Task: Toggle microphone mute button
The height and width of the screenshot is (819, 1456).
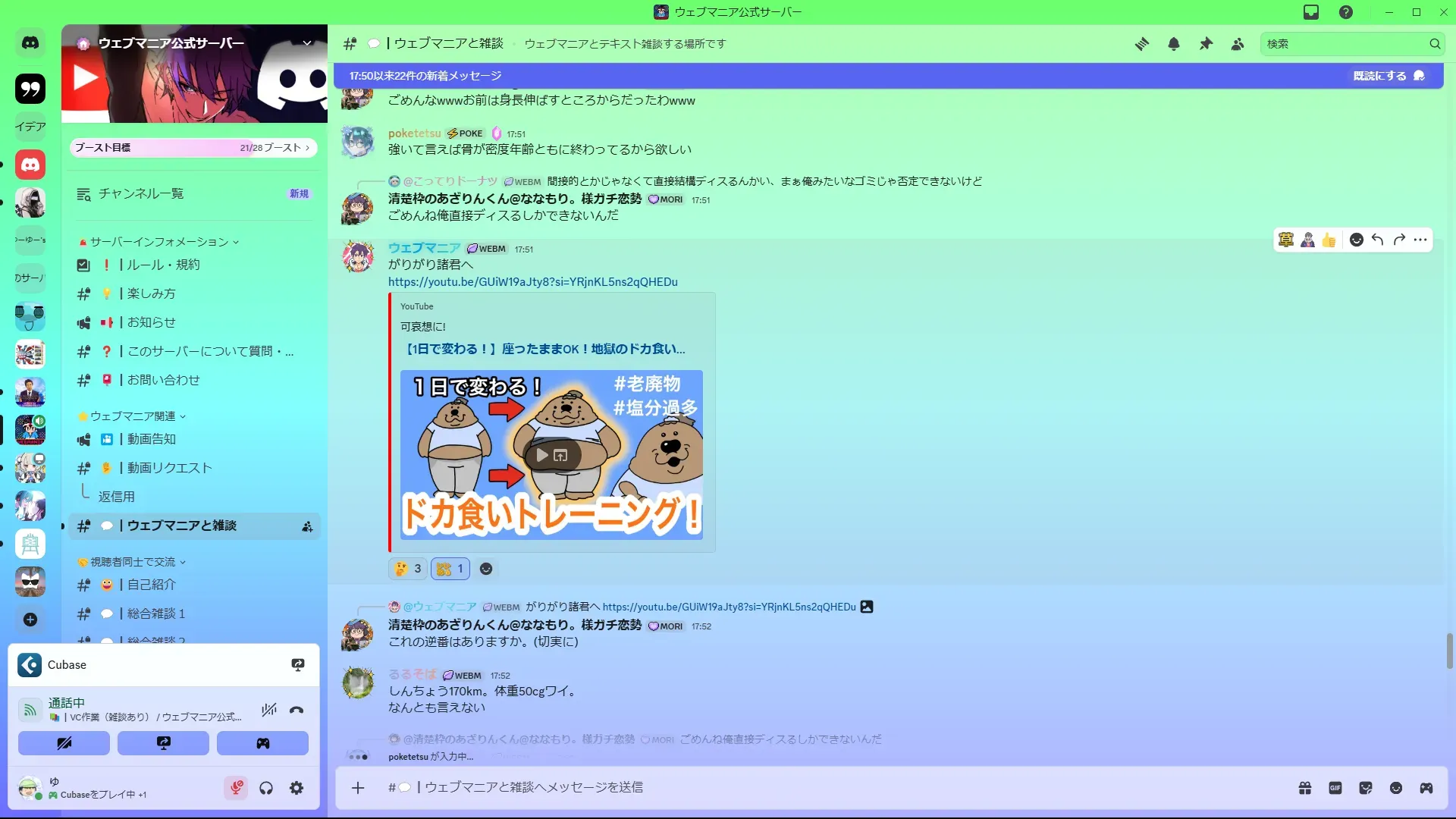Action: click(236, 788)
